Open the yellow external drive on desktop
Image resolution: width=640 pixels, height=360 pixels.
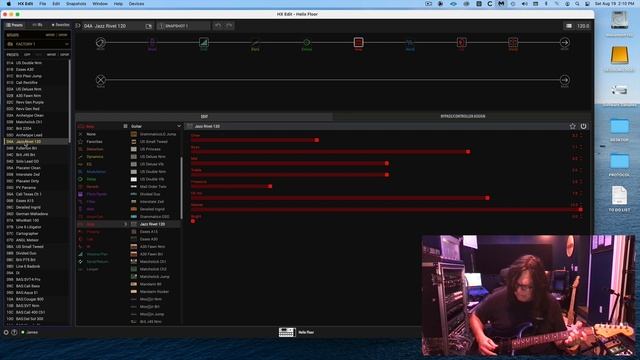click(x=619, y=55)
